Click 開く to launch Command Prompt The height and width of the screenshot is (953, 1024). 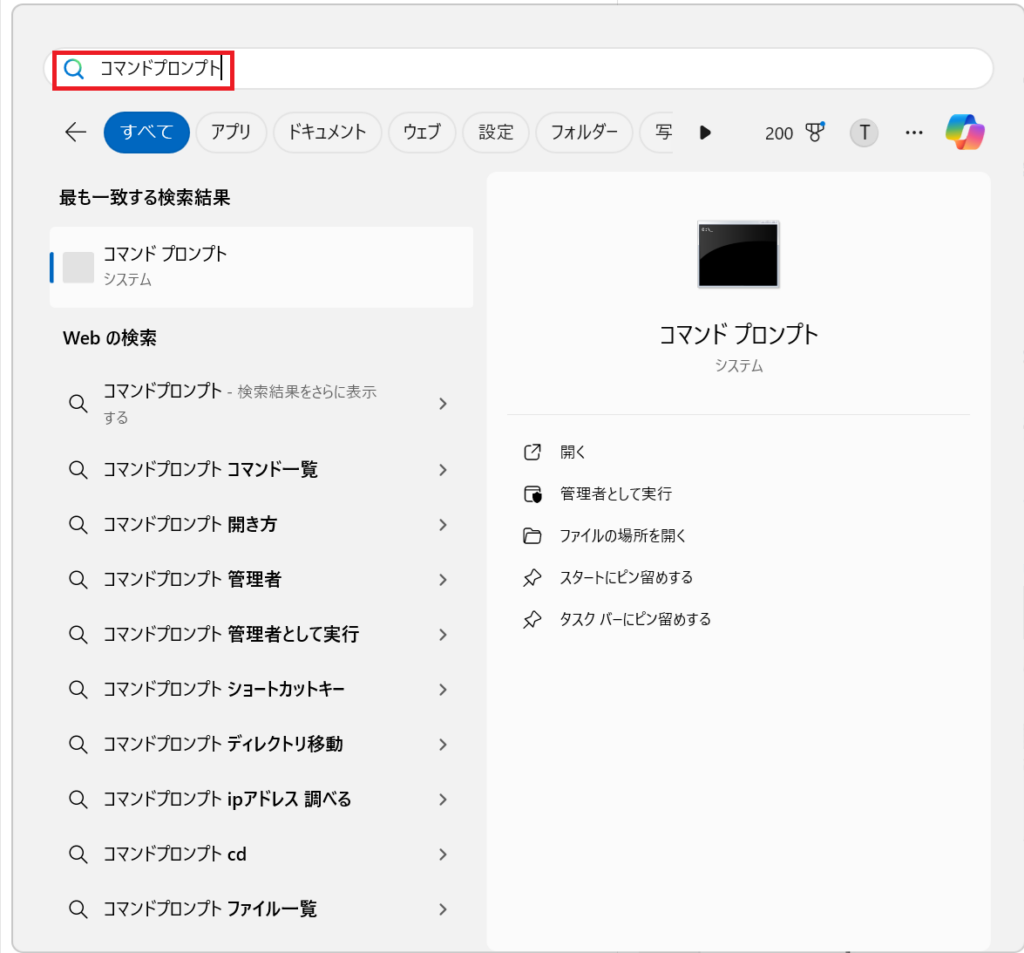573,452
